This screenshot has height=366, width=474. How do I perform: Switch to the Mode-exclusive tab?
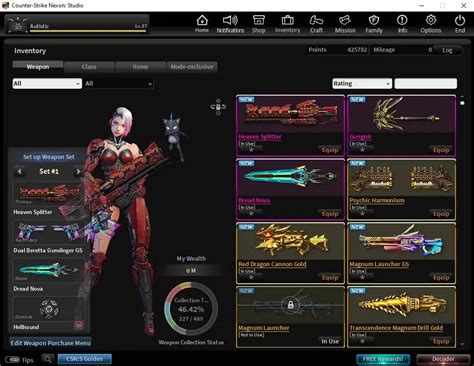[192, 67]
